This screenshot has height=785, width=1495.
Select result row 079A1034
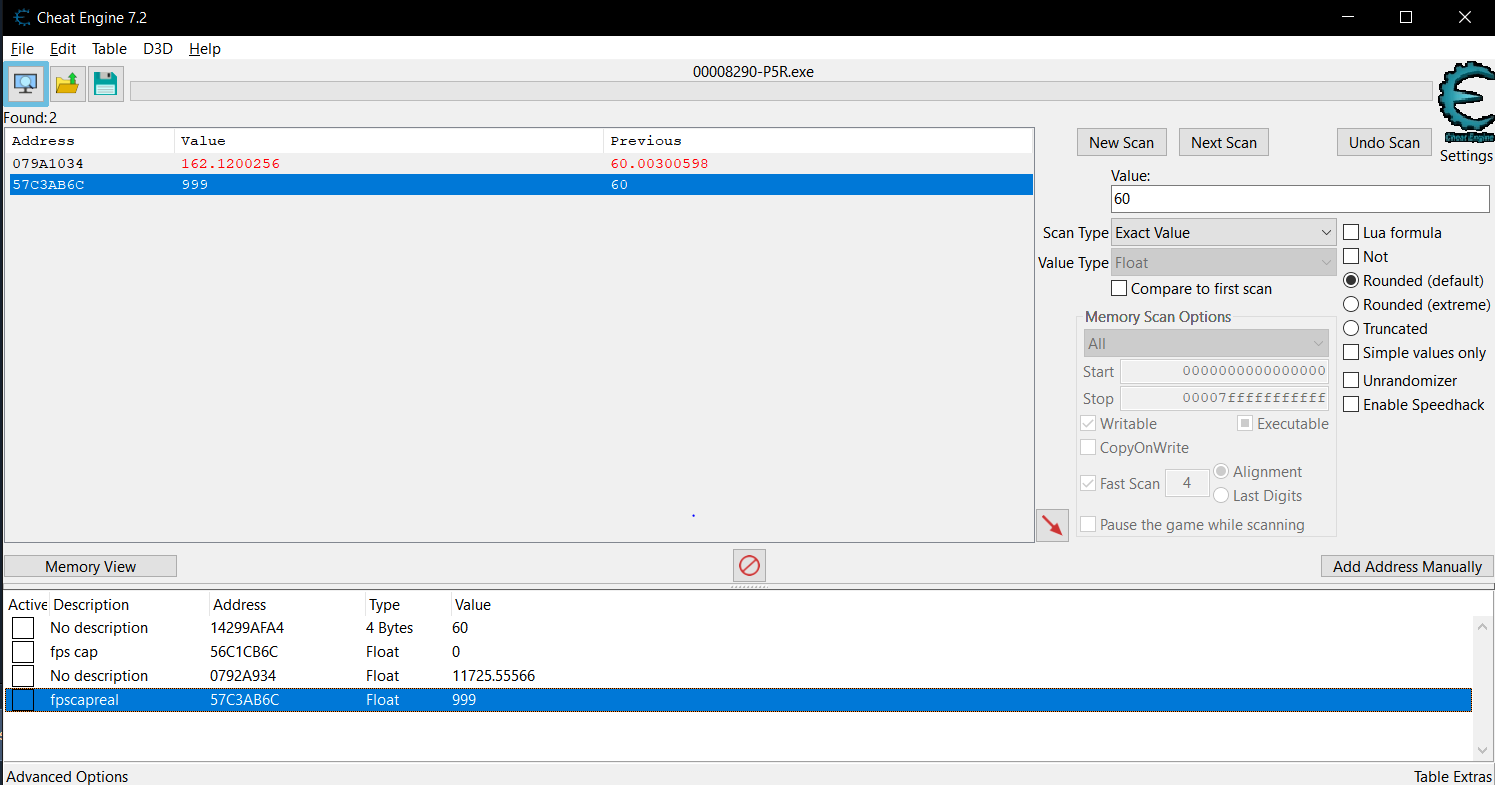point(519,163)
